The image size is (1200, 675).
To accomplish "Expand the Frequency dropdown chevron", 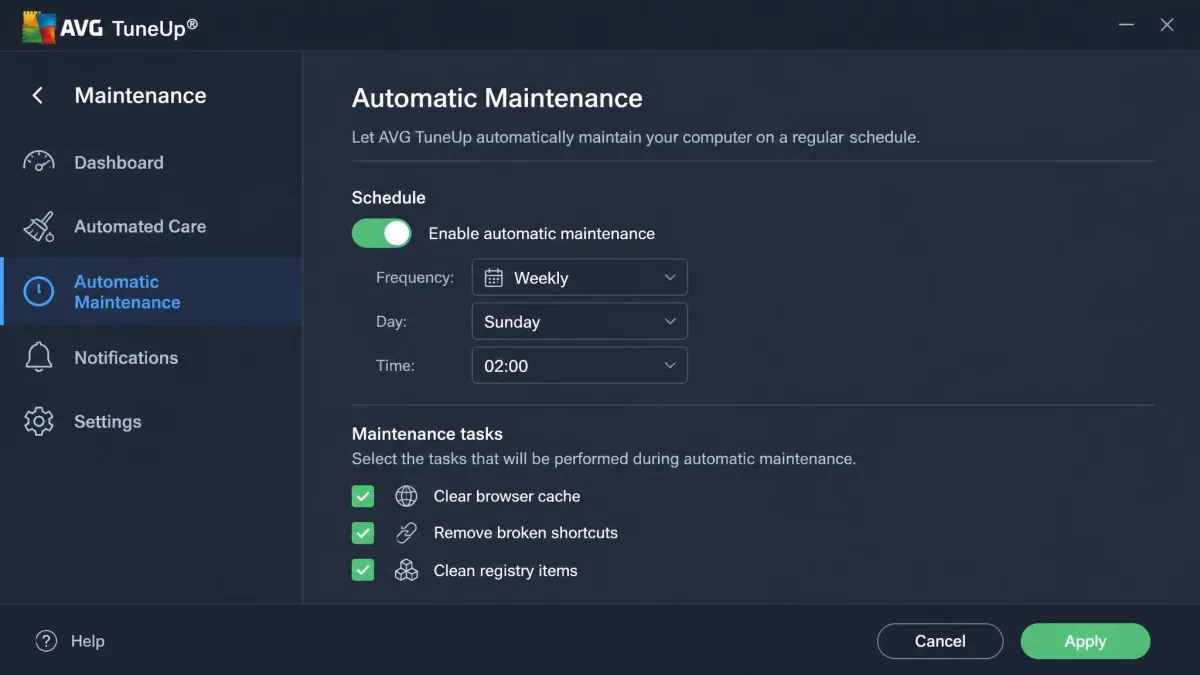I will pos(670,278).
